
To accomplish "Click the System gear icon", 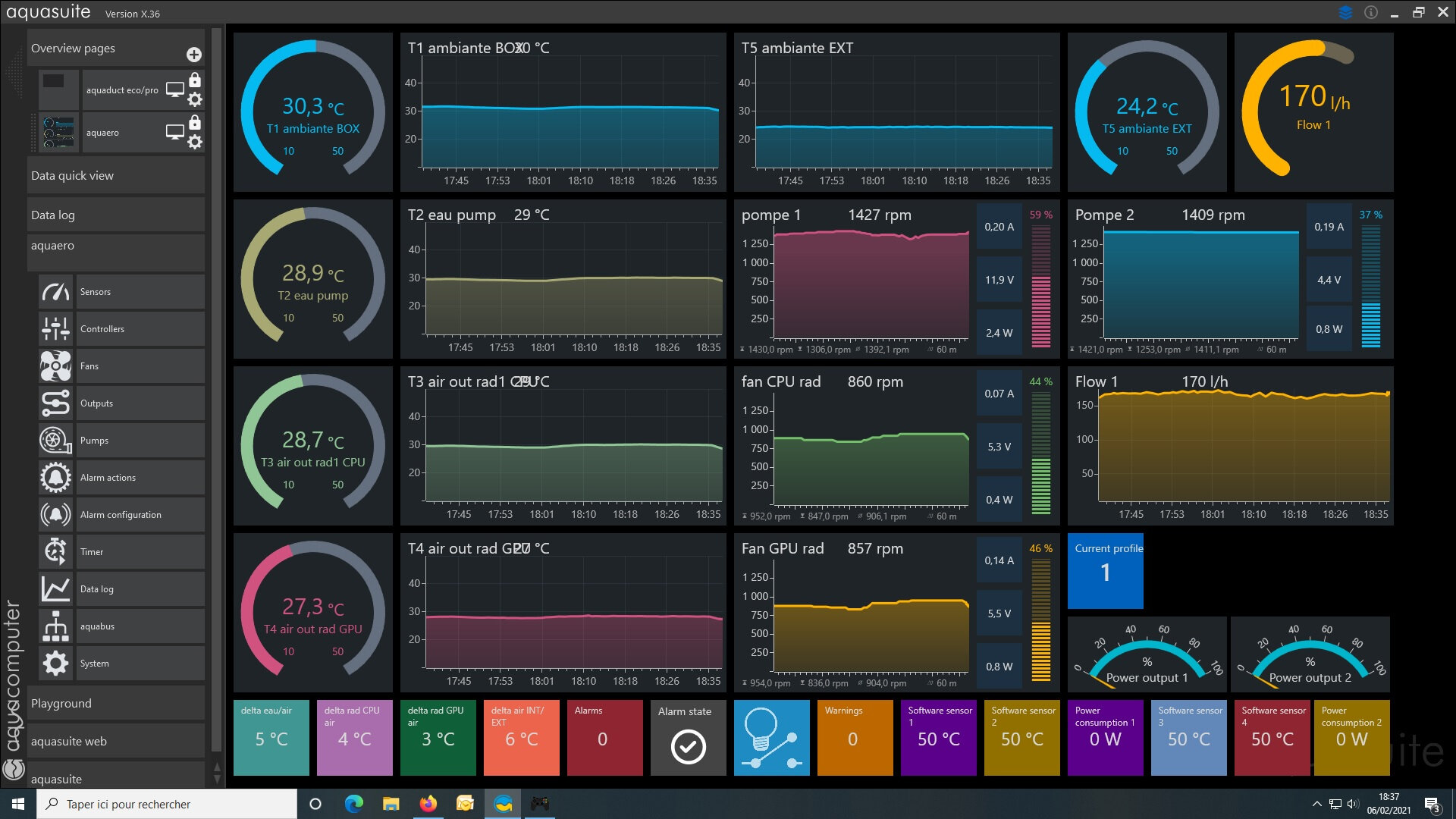I will pyautogui.click(x=55, y=664).
